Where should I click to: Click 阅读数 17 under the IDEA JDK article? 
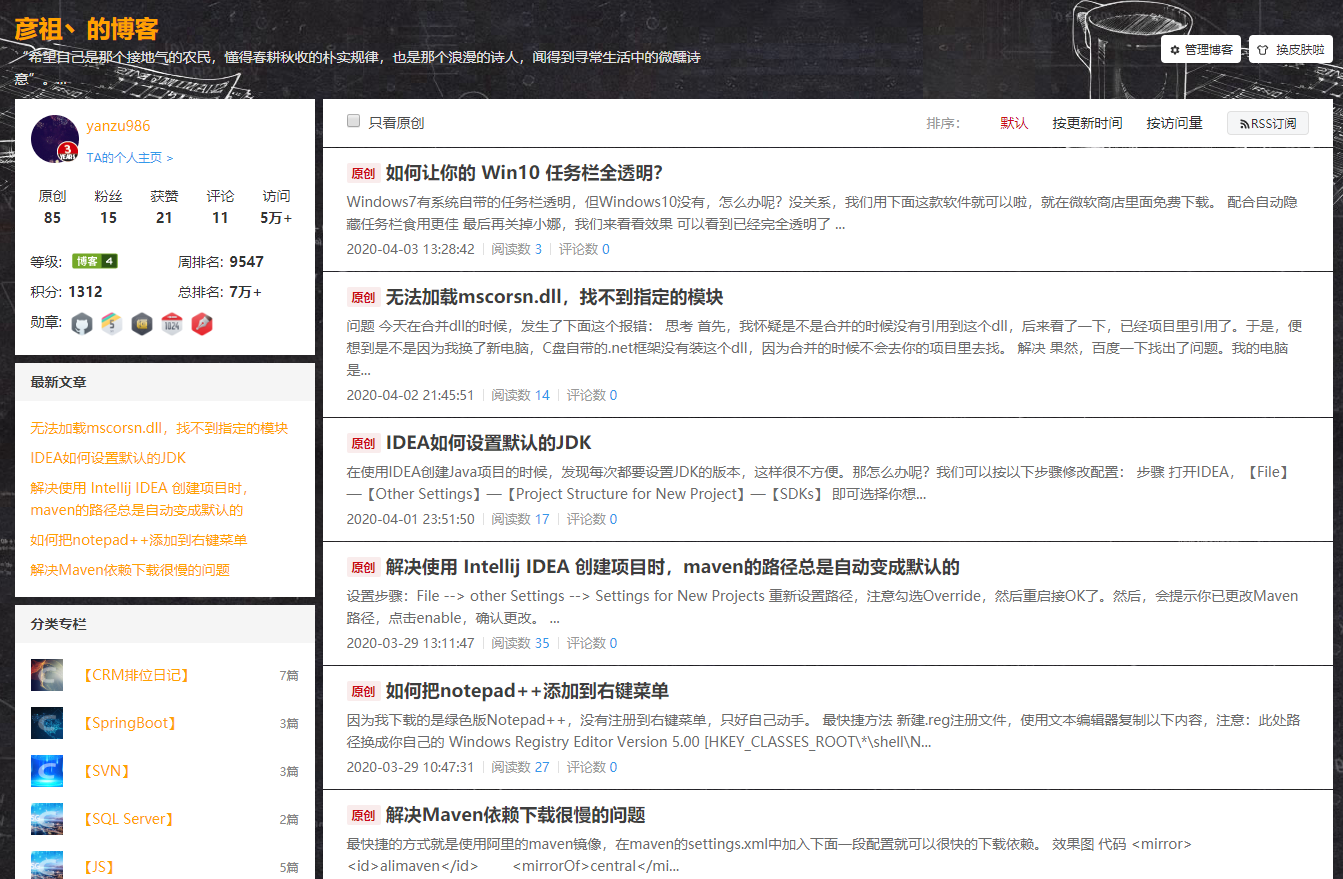tap(520, 518)
